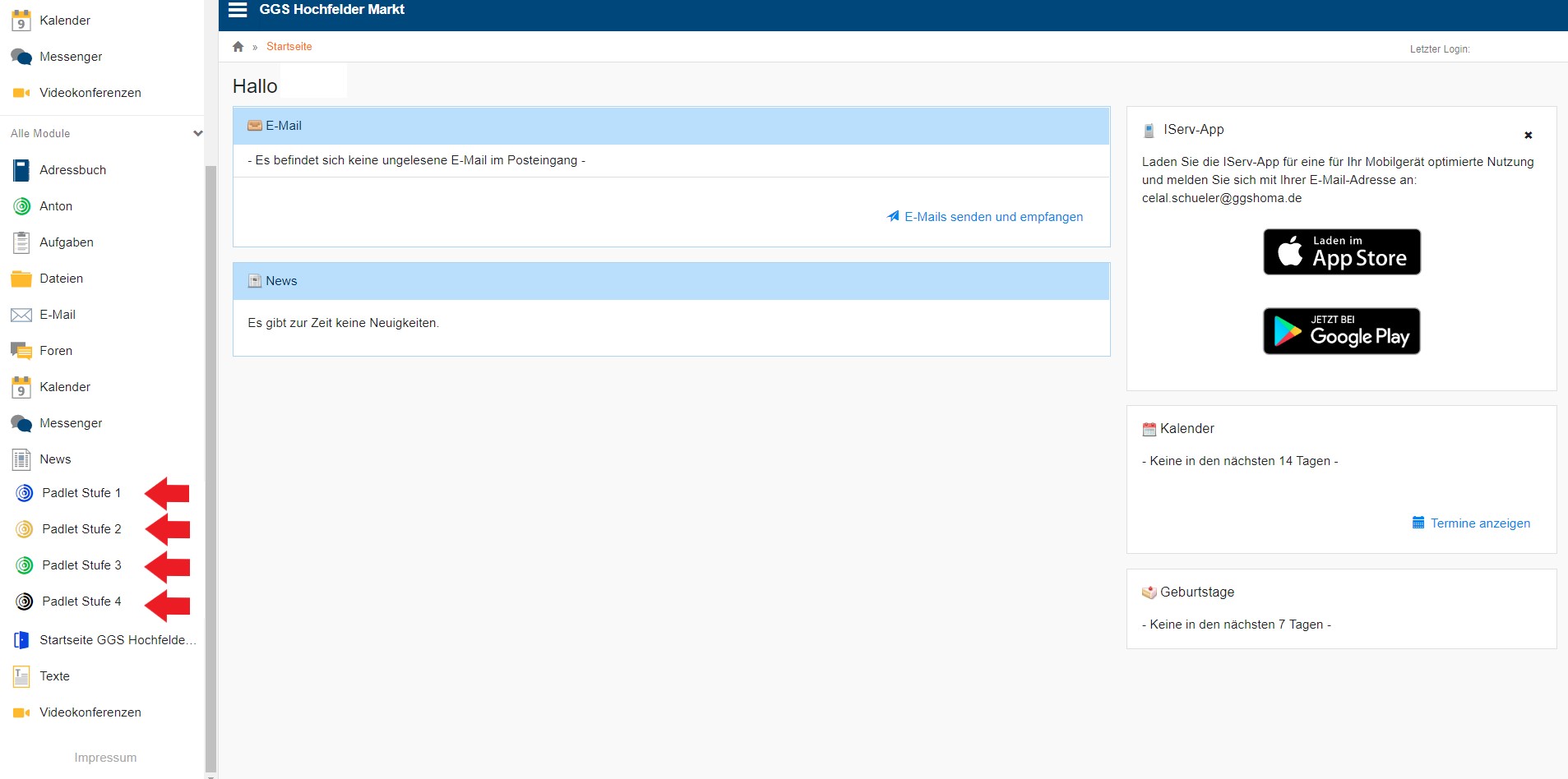
Task: Click the Kalender icon under Alle Module
Action: pyautogui.click(x=21, y=387)
